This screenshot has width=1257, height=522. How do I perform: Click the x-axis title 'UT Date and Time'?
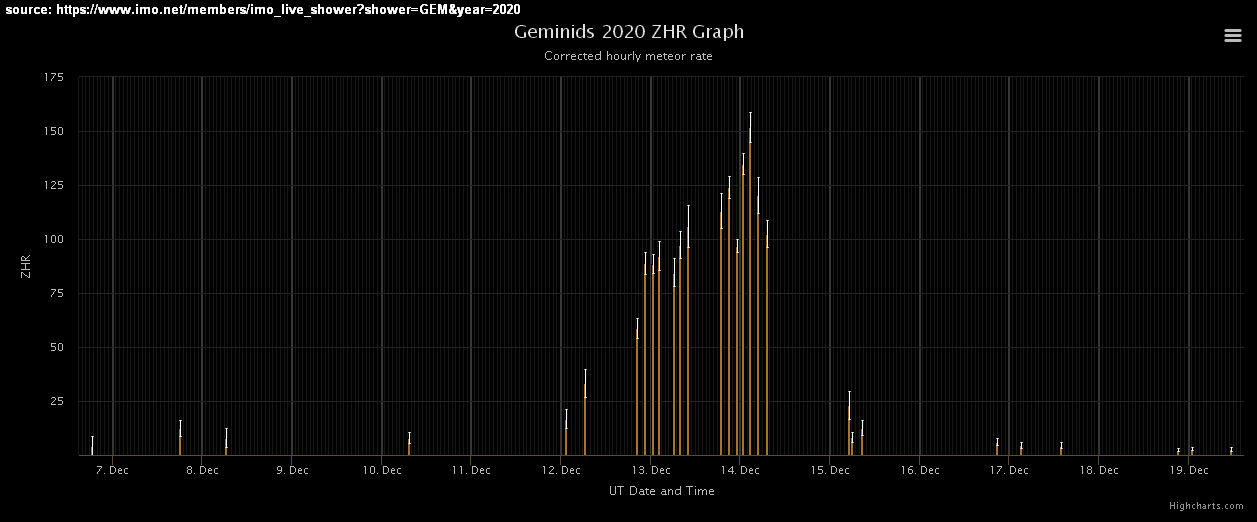662,491
